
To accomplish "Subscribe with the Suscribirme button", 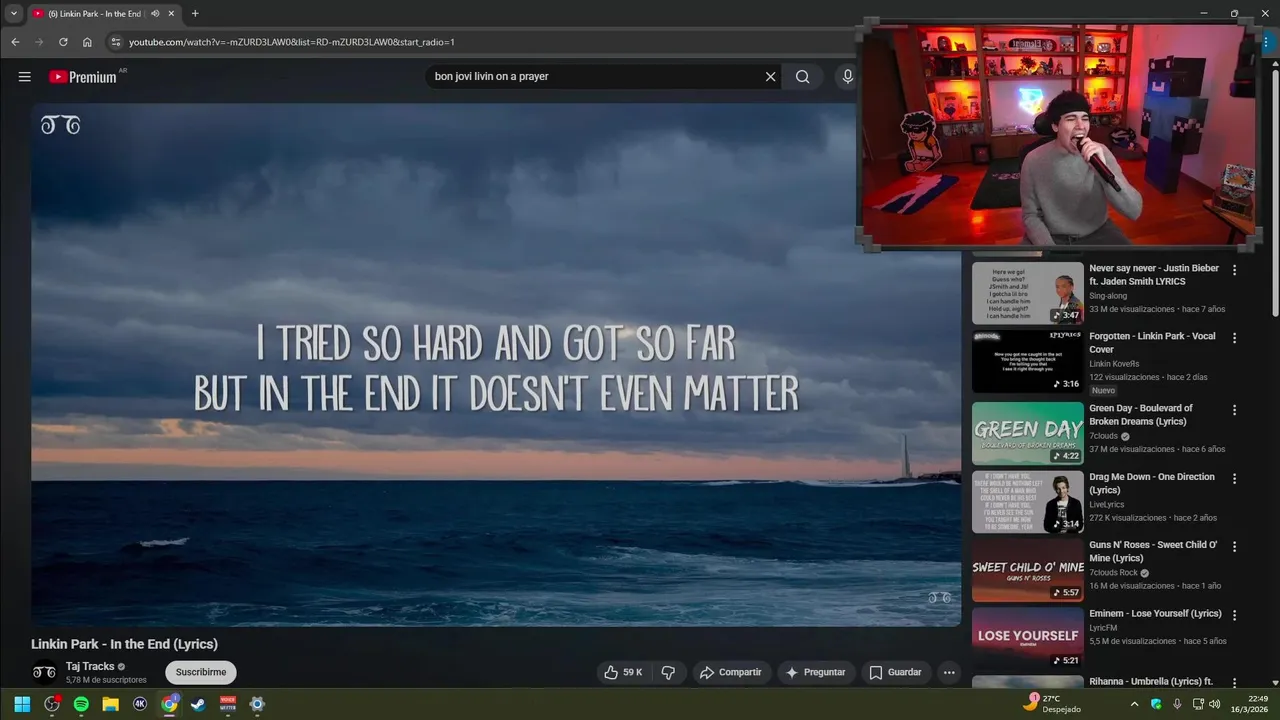I will (201, 672).
